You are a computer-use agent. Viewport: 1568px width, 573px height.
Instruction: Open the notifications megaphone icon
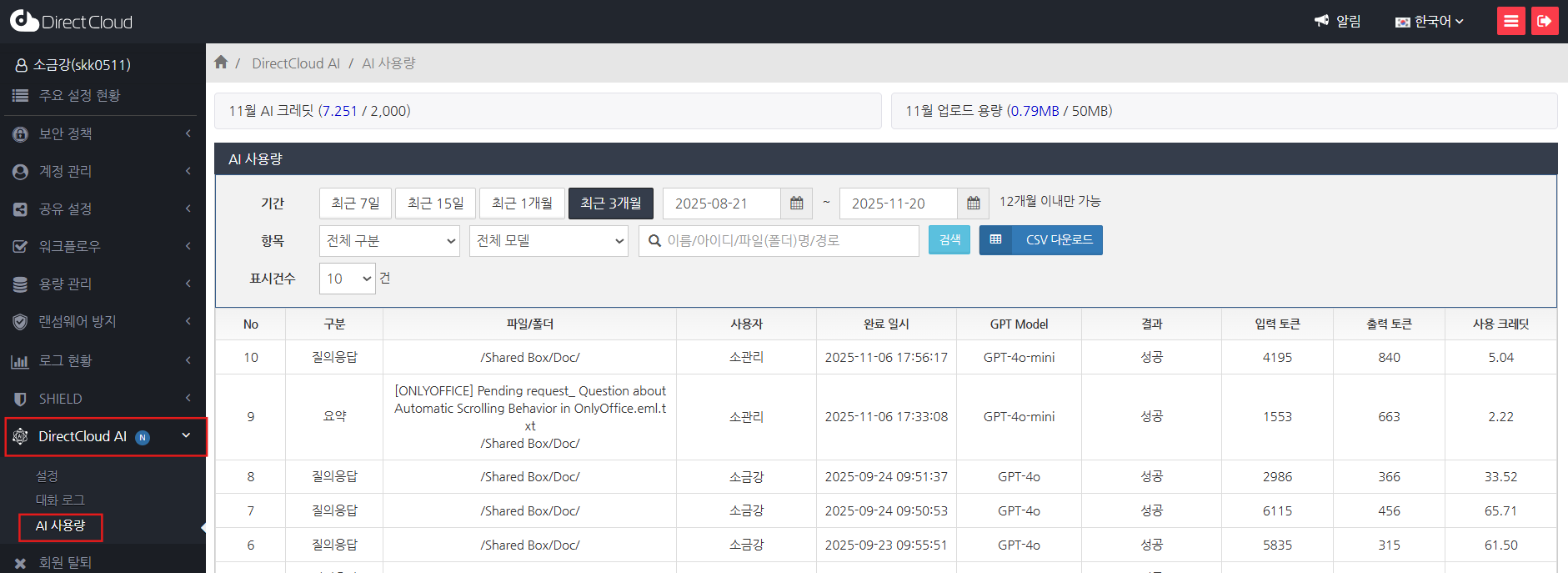coord(1321,21)
